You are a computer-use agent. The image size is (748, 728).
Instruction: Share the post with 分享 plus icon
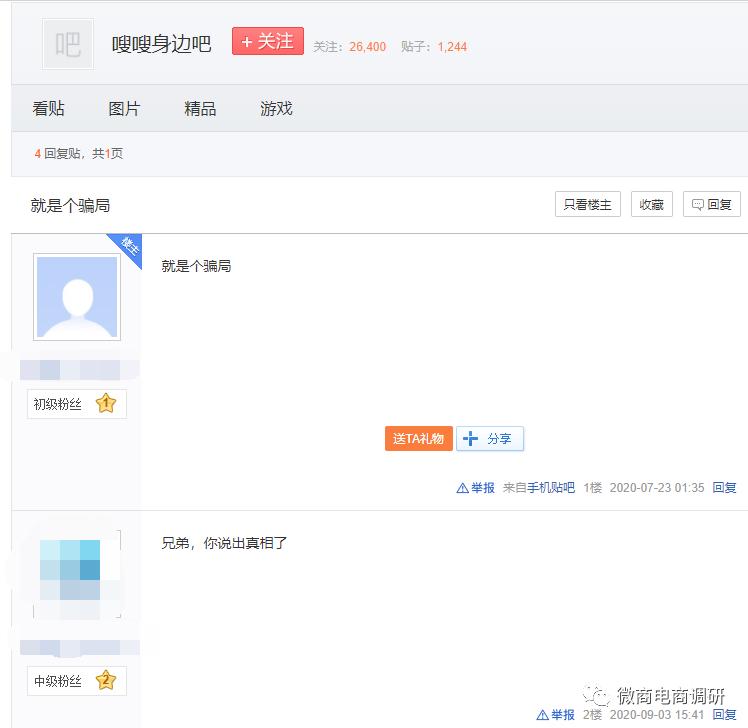[x=490, y=438]
